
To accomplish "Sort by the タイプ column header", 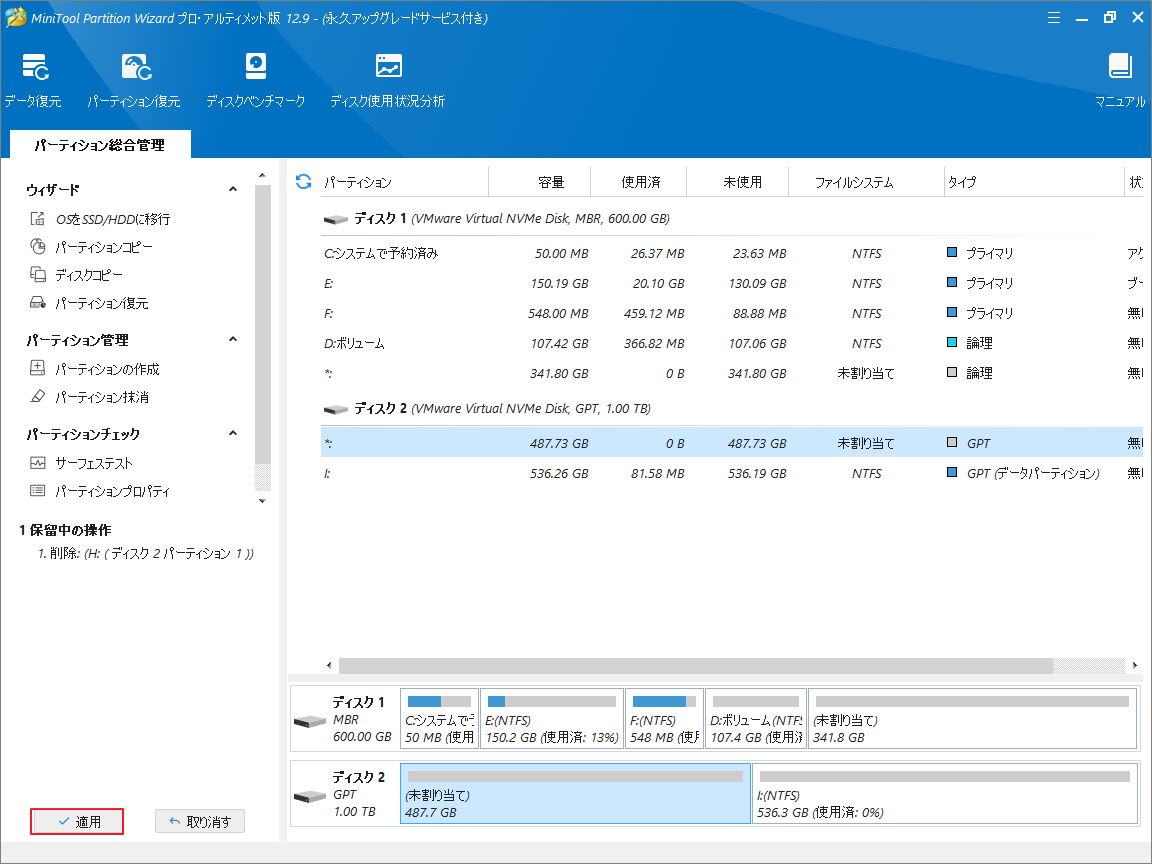I will [1034, 181].
